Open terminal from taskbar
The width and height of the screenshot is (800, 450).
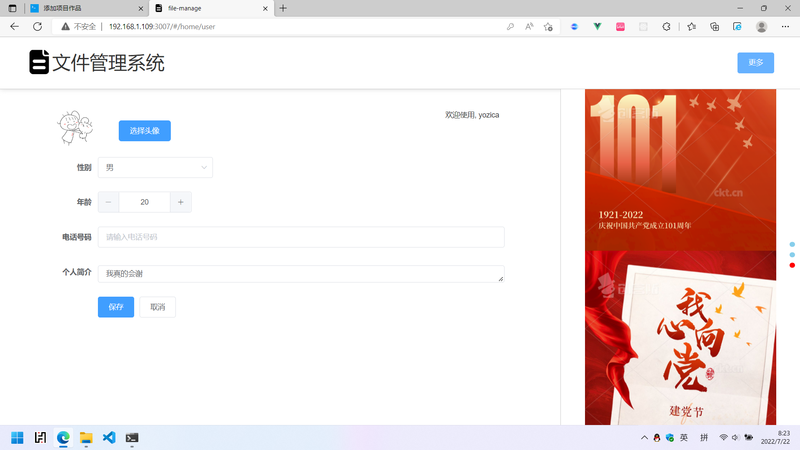coord(132,438)
